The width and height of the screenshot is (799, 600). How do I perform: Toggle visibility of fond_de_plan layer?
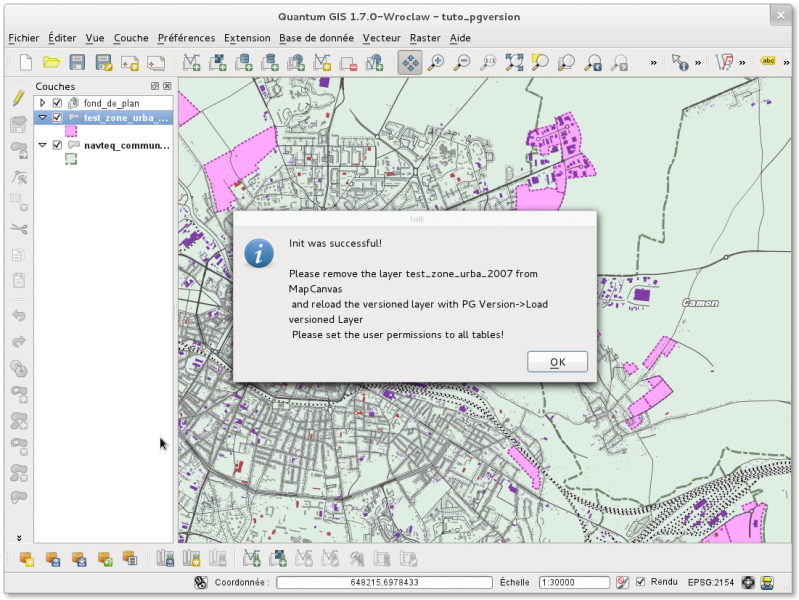pyautogui.click(x=57, y=103)
